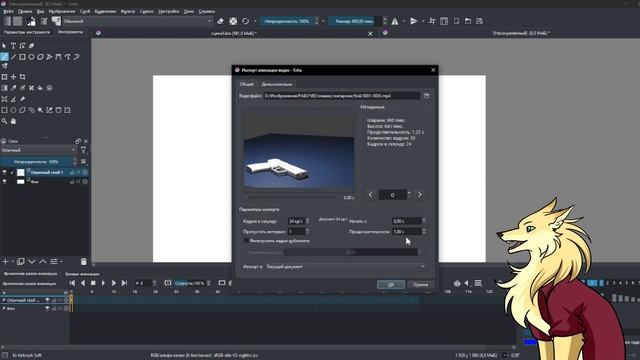Toggle timeline visibility eye for 'Обычный слой' row
The image size is (640, 360).
tap(47, 300)
